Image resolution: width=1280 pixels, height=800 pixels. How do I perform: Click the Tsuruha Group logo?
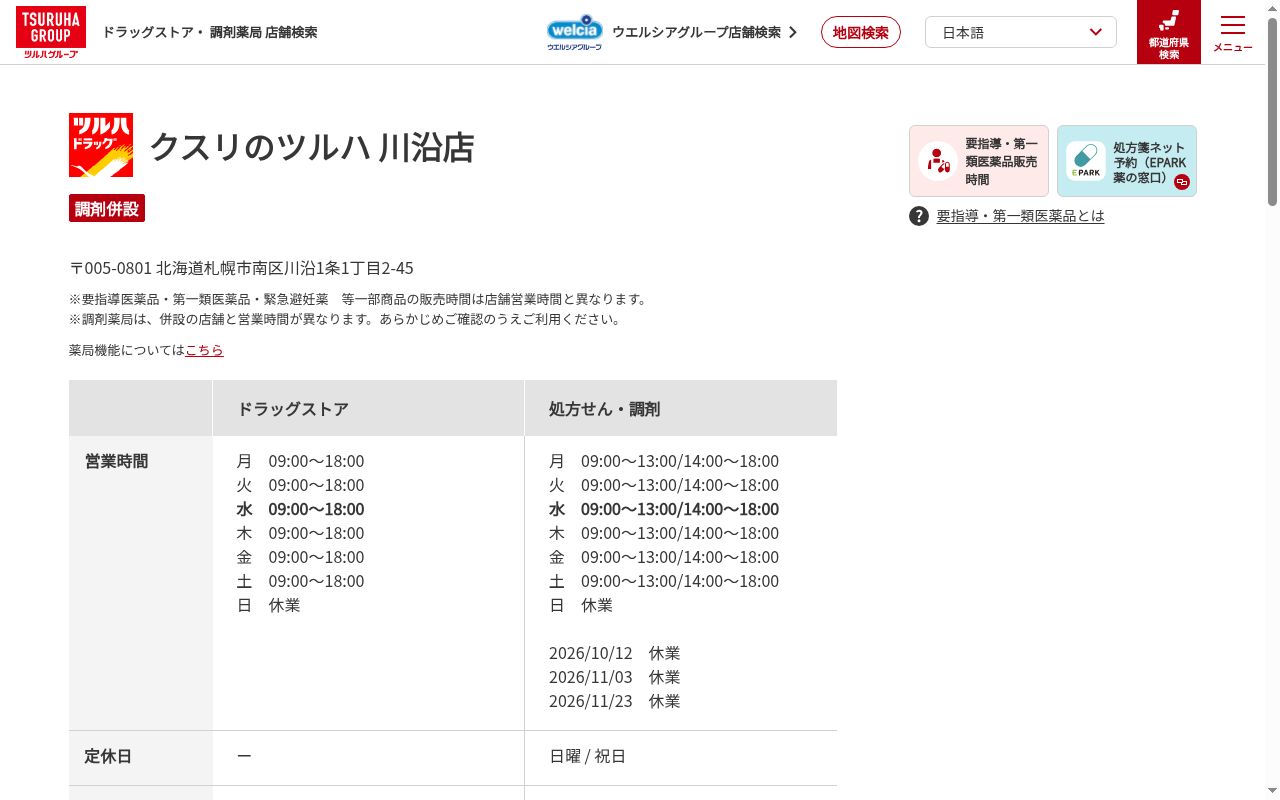51,32
